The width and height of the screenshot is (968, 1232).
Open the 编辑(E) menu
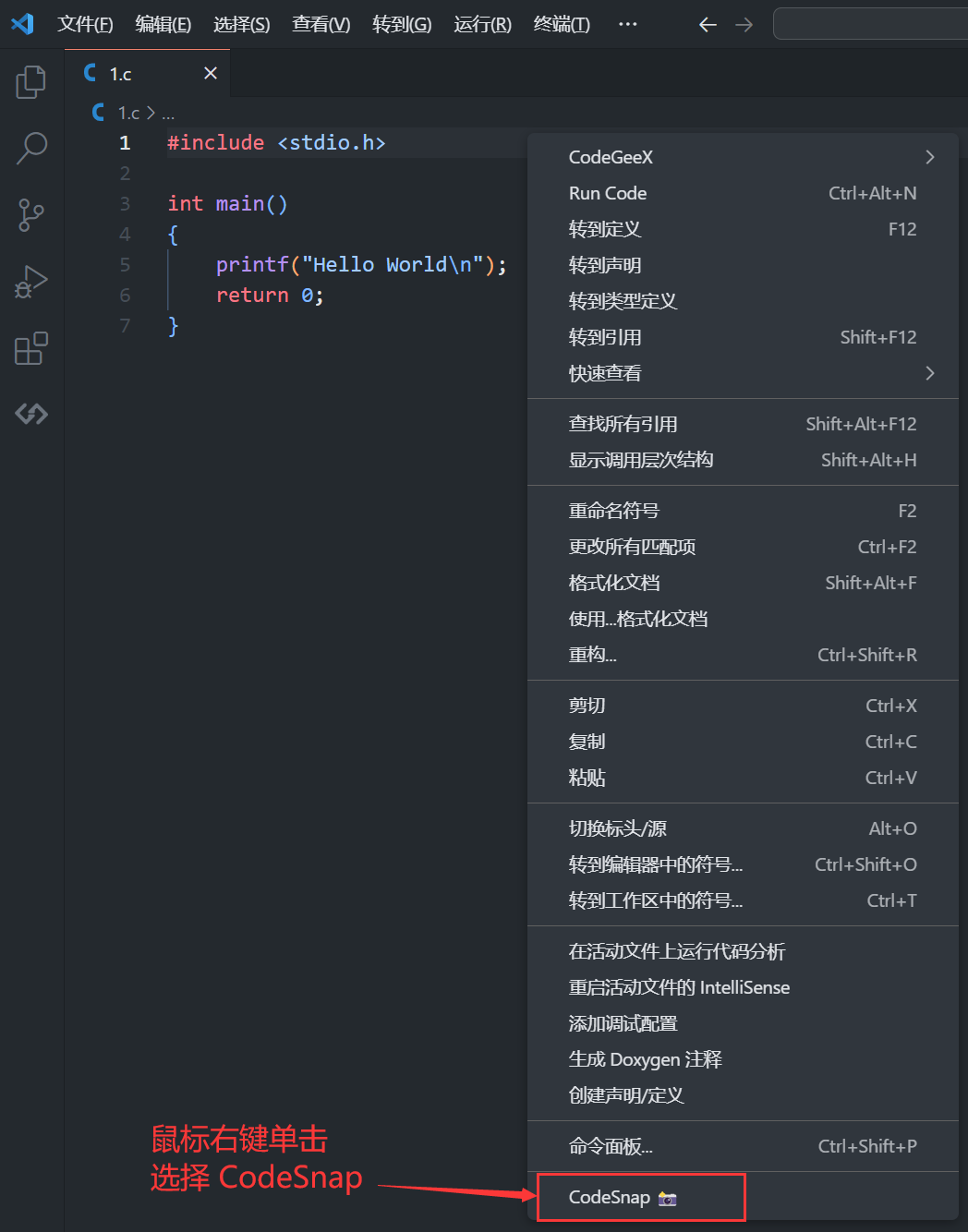pyautogui.click(x=163, y=24)
